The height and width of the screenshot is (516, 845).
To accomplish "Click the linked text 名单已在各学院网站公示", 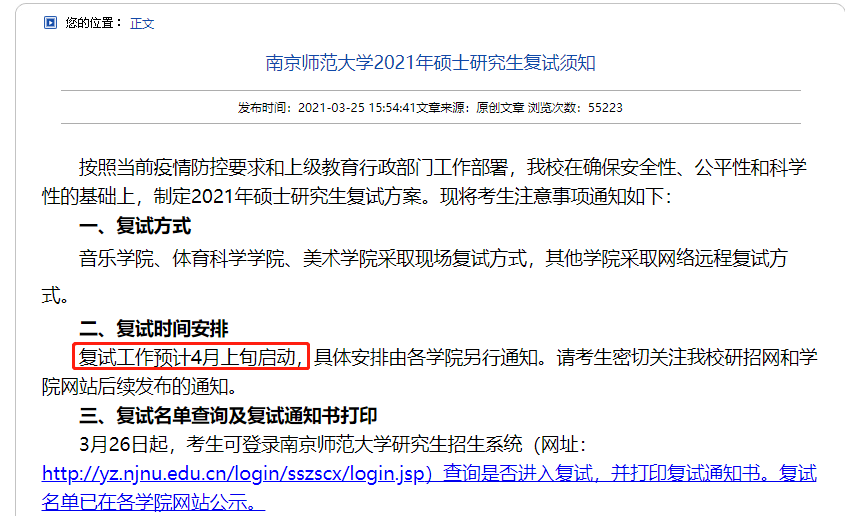I will coord(152,500).
